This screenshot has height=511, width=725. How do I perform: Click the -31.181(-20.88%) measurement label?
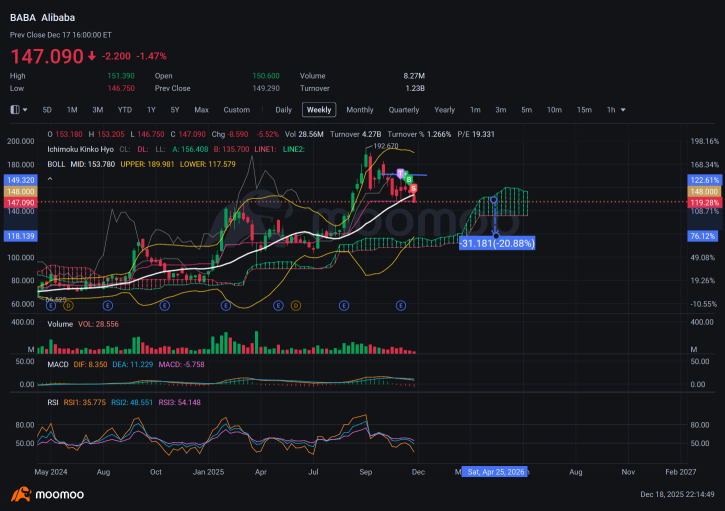497,243
